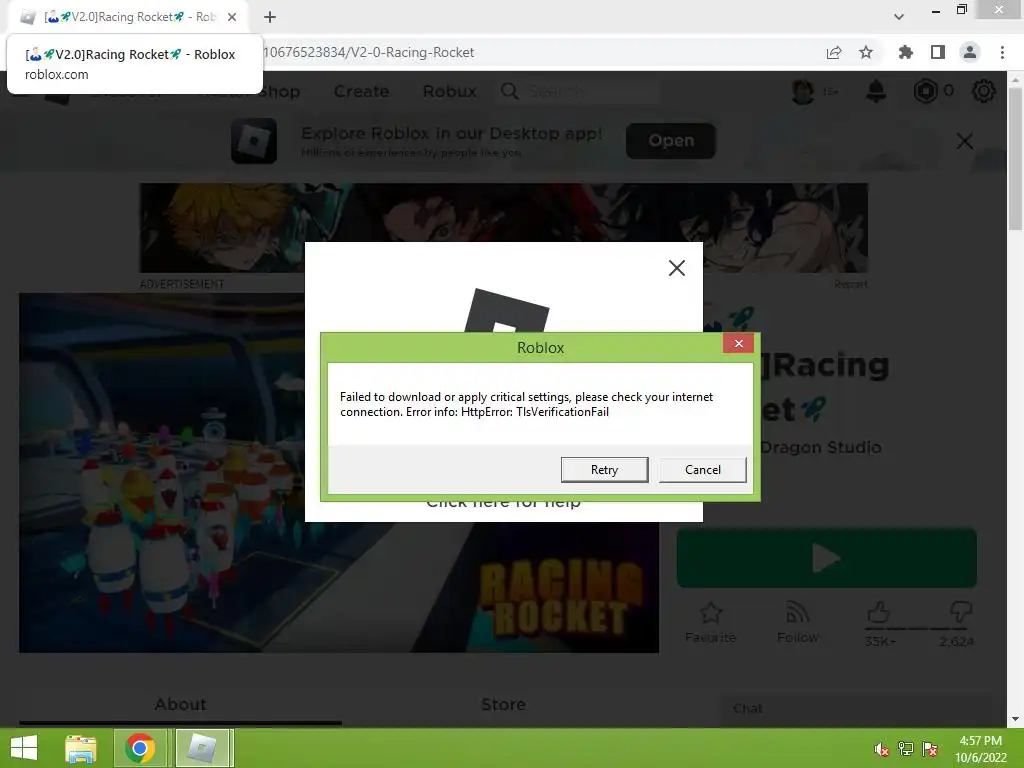Open the network tray icon

pyautogui.click(x=906, y=749)
